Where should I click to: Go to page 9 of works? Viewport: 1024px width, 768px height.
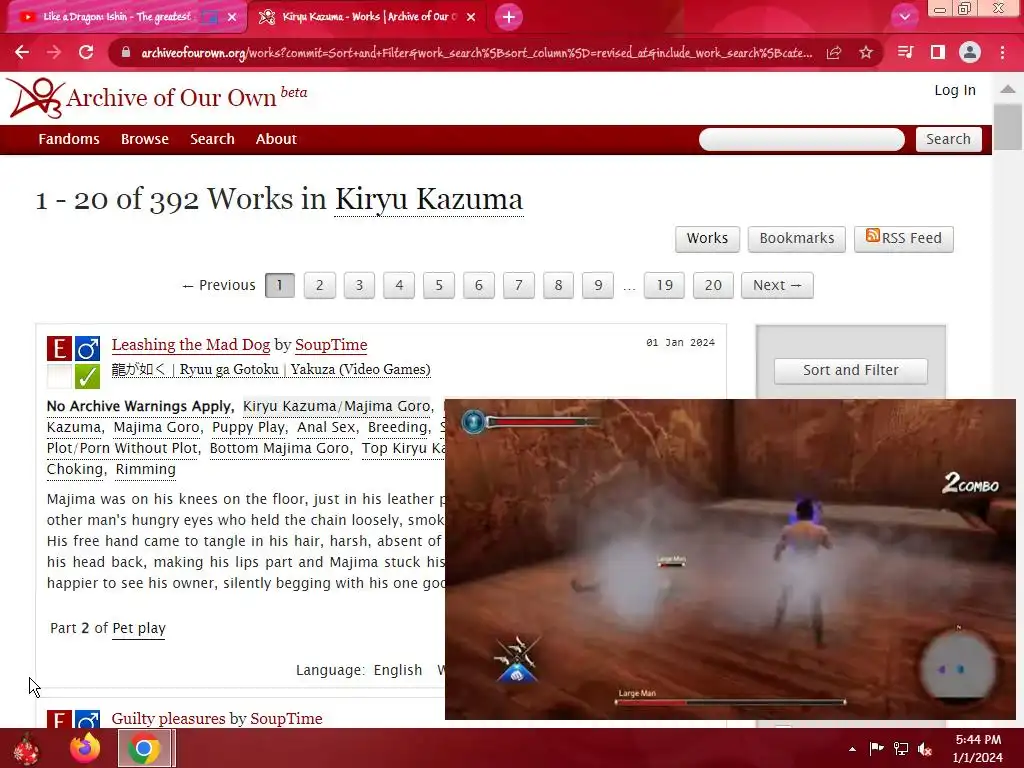(598, 285)
